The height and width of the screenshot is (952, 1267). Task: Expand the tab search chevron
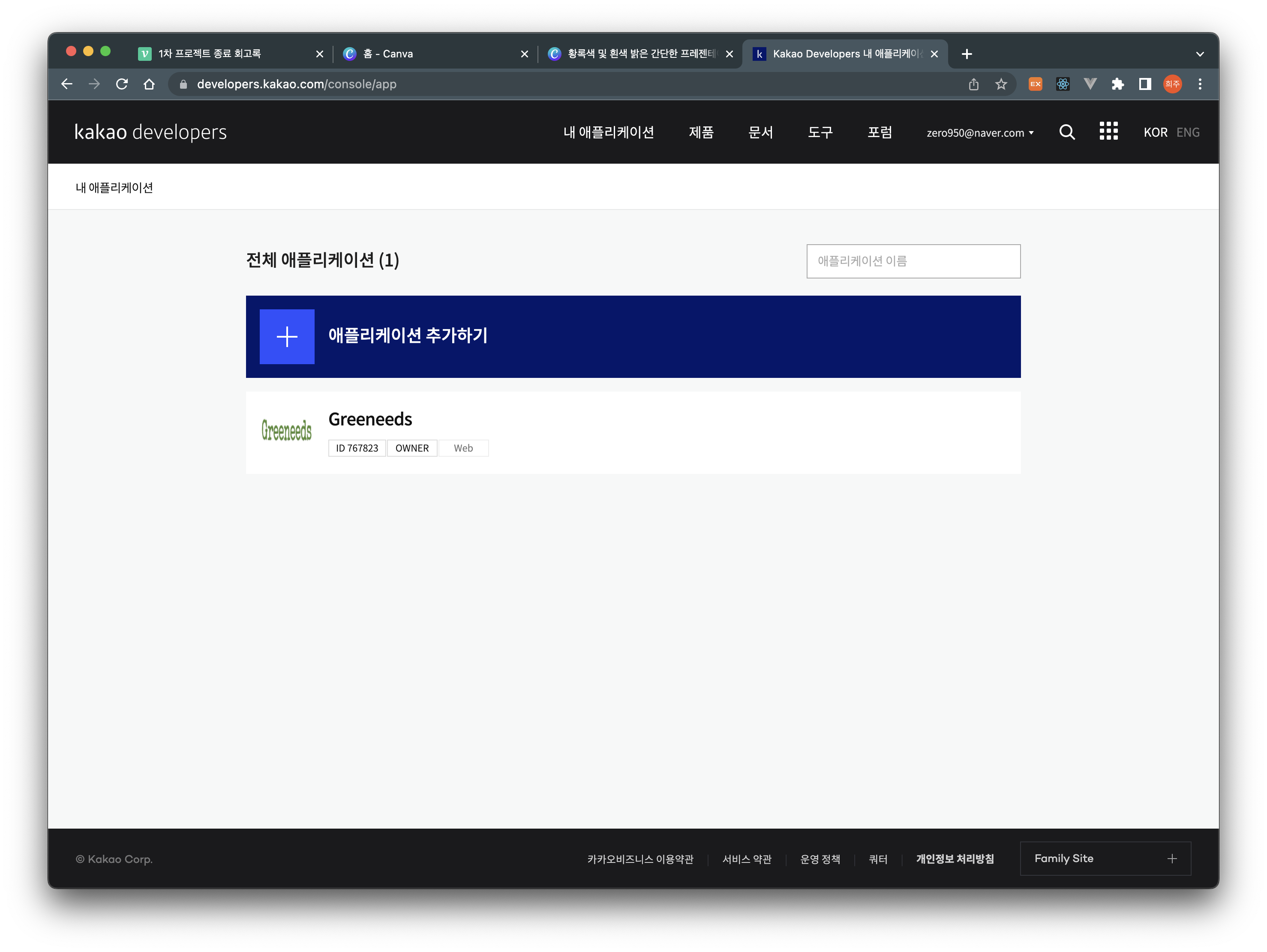point(1200,54)
